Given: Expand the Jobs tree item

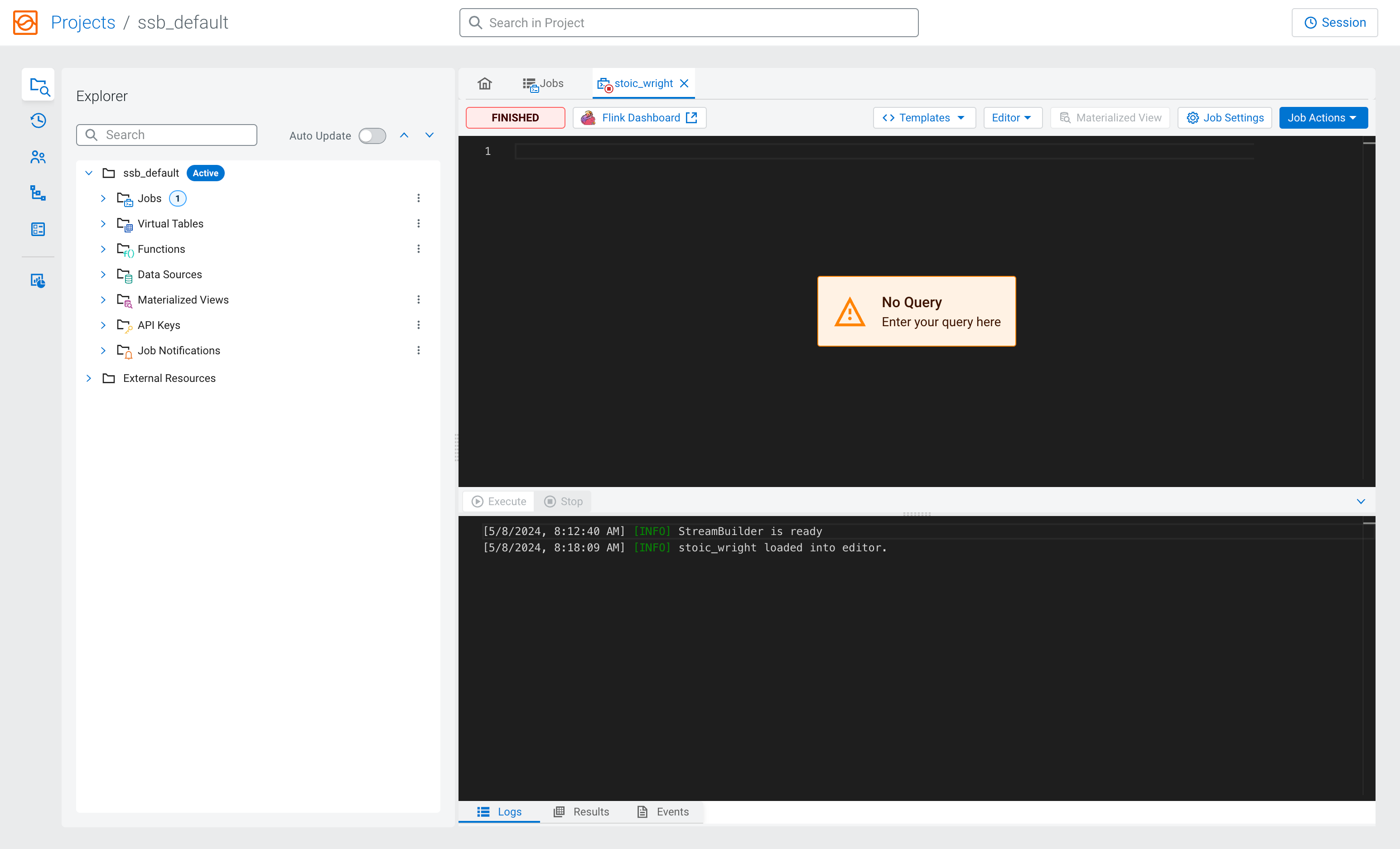Looking at the screenshot, I should pos(103,198).
